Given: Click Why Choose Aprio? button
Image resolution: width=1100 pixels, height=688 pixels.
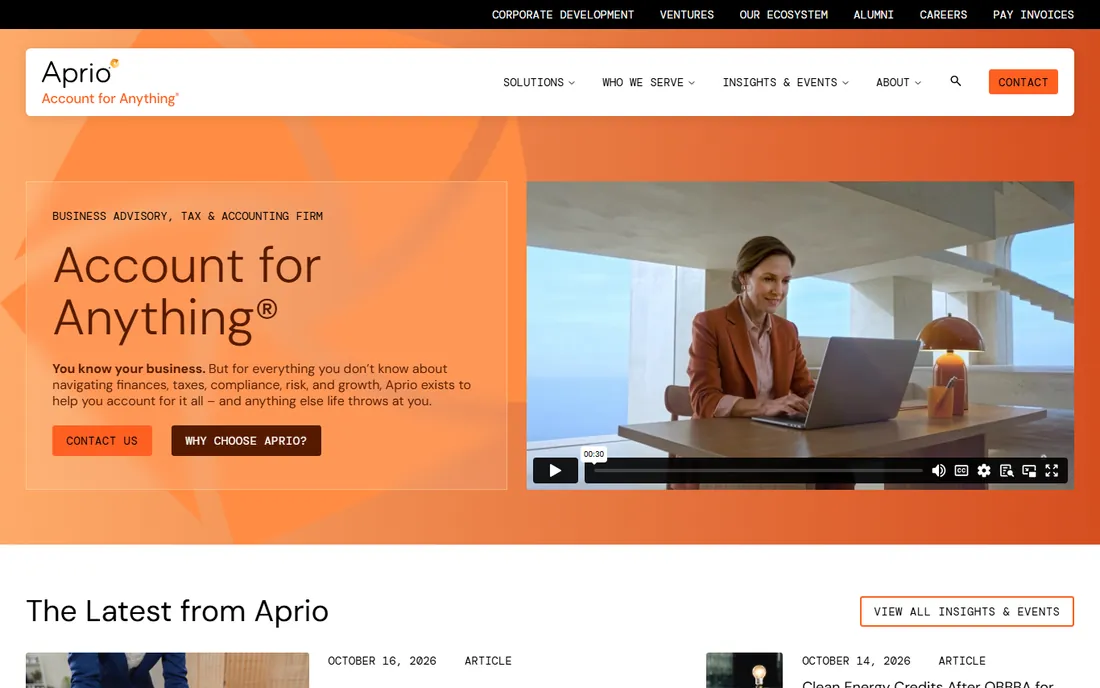Looking at the screenshot, I should click(246, 440).
